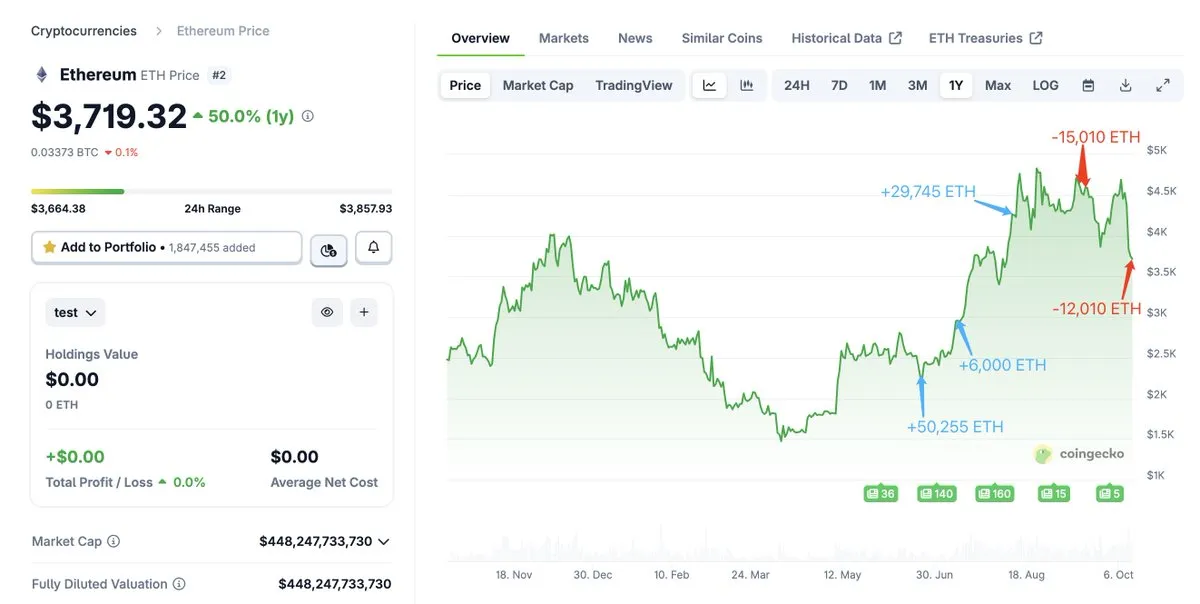Screen dimensions: 1200x604
Task: Toggle holdings visibility eye icon
Action: tap(327, 312)
